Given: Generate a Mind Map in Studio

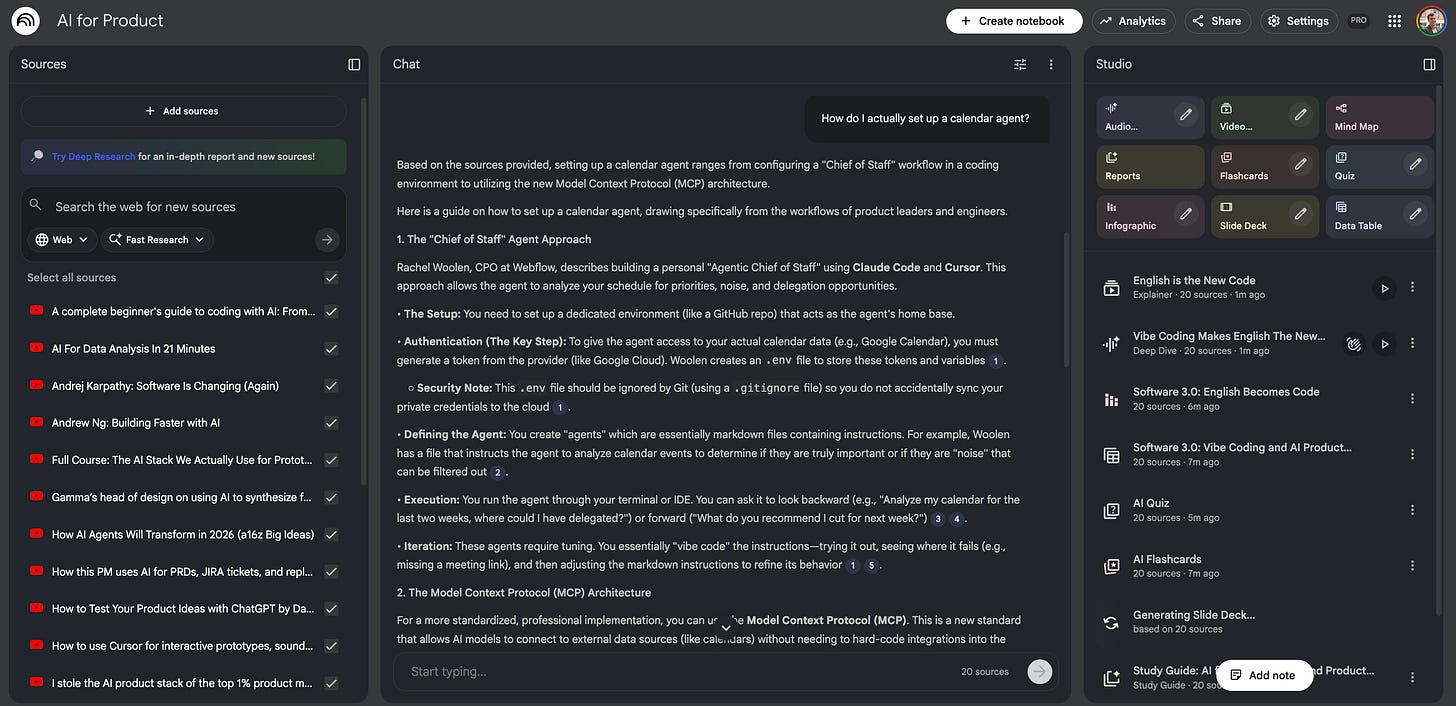Looking at the screenshot, I should click(1378, 118).
